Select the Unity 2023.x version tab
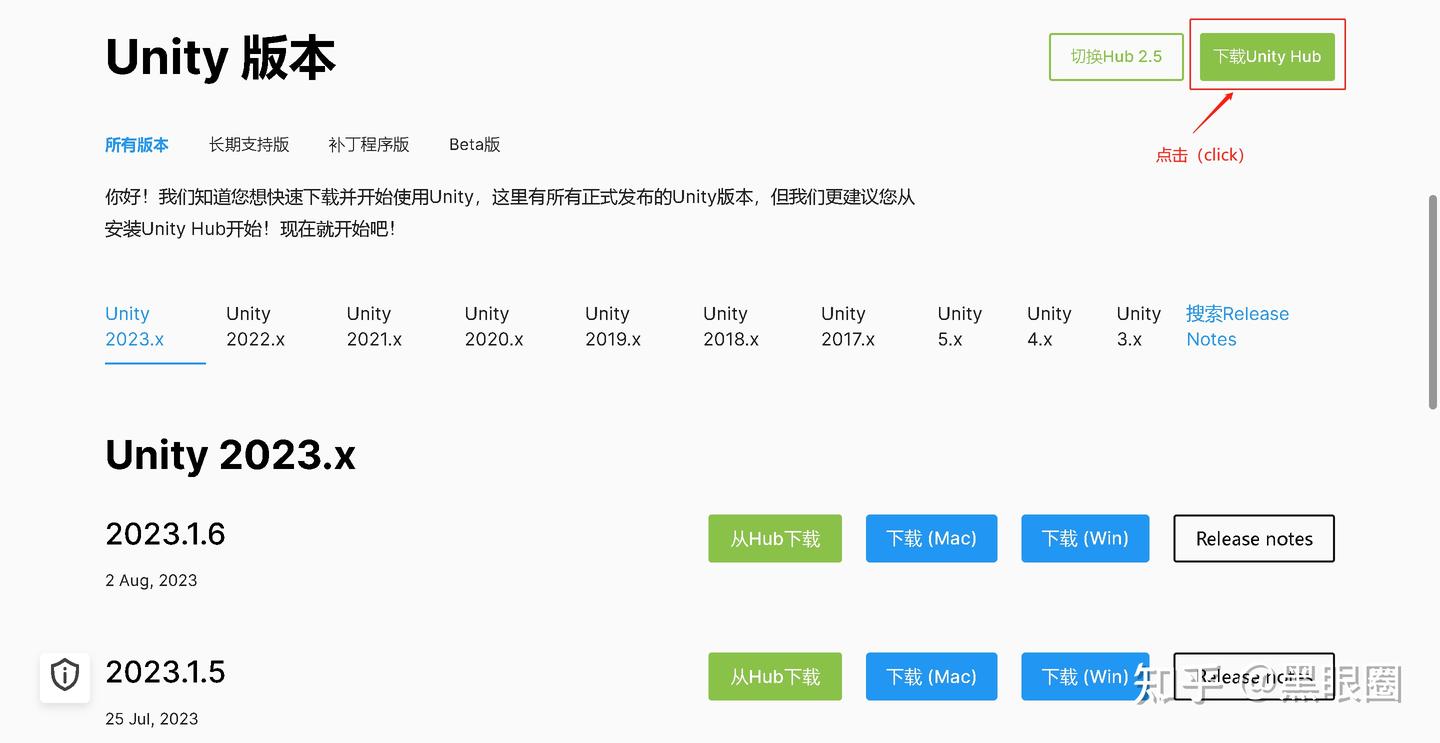Viewport: 1440px width, 743px height. (x=134, y=326)
